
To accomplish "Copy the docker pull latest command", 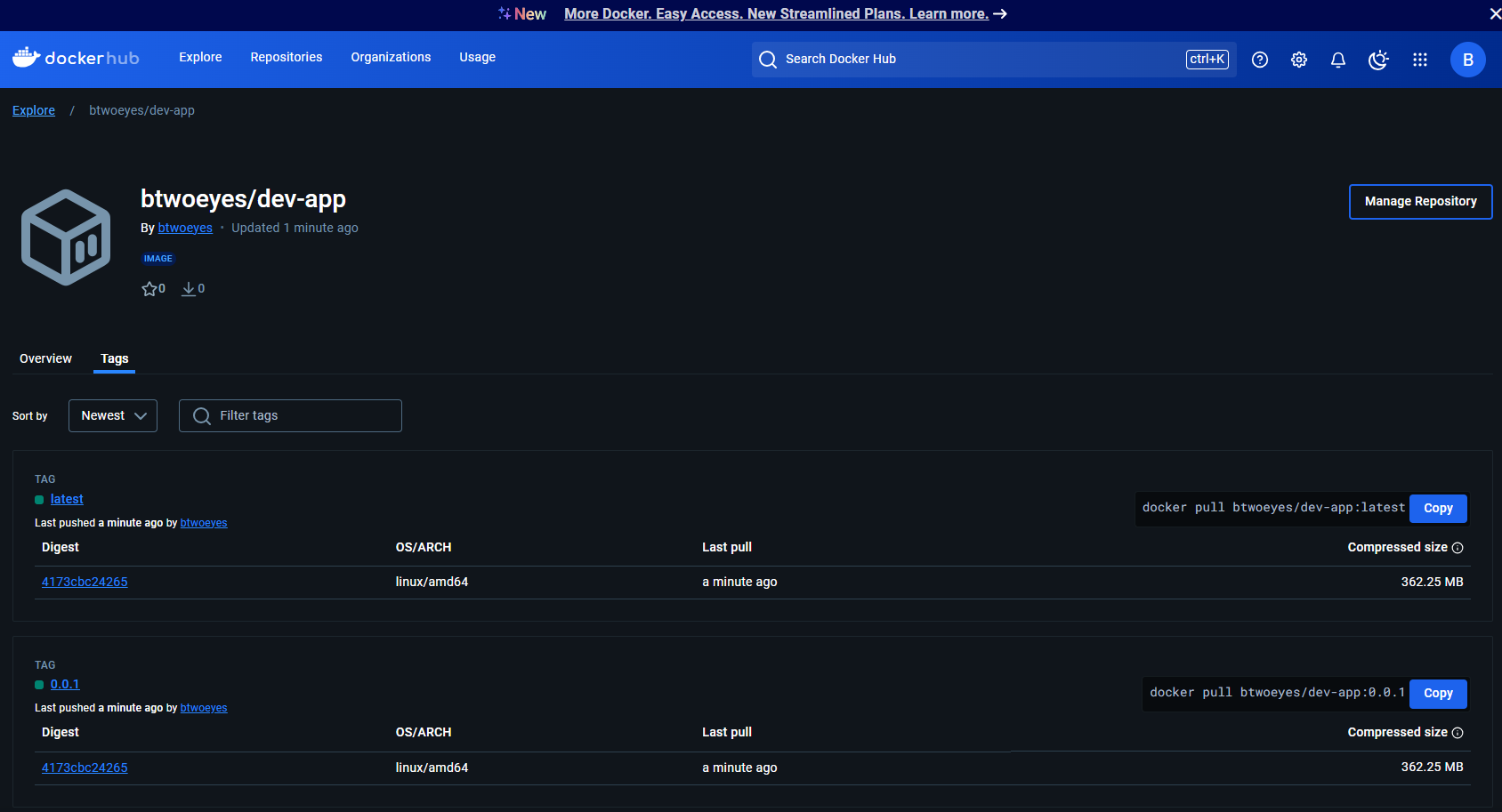I will pos(1438,508).
